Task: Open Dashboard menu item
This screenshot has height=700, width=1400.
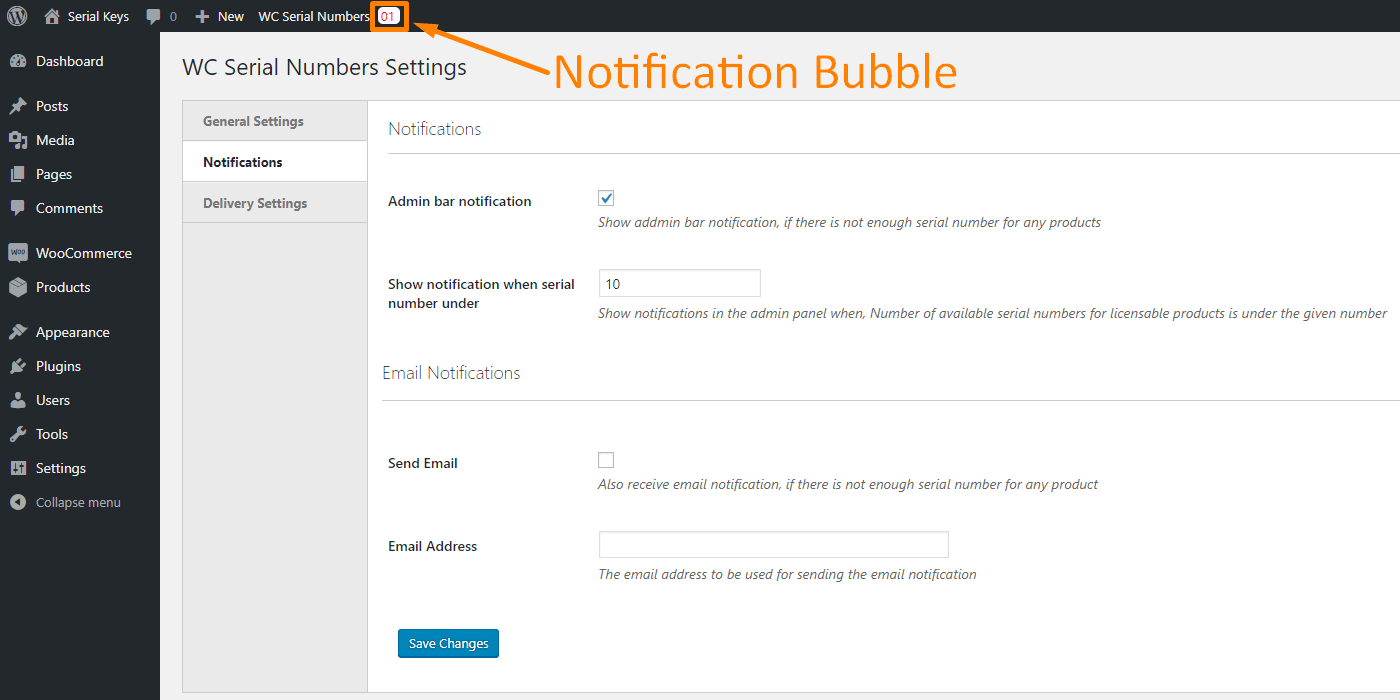Action: 69,61
